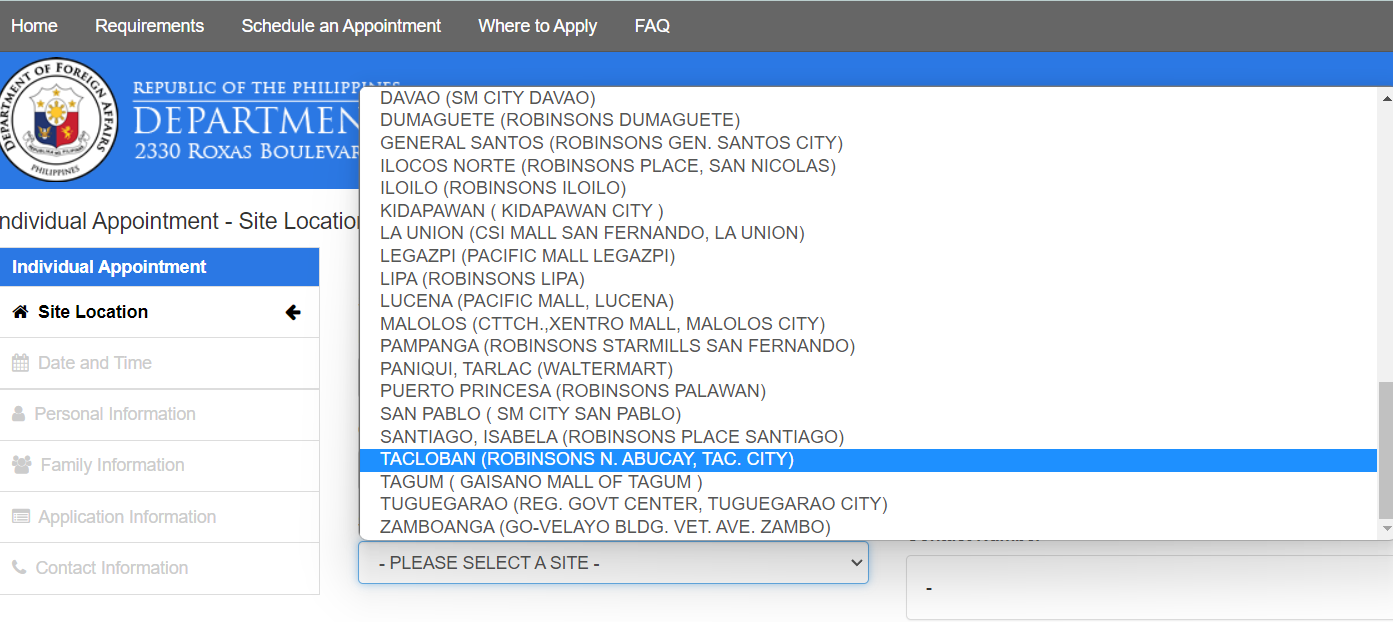Screen dimensions: 1393x622
Task: Select TAGUM (GAISANO MALL OF TAGUM)
Action: (868, 482)
